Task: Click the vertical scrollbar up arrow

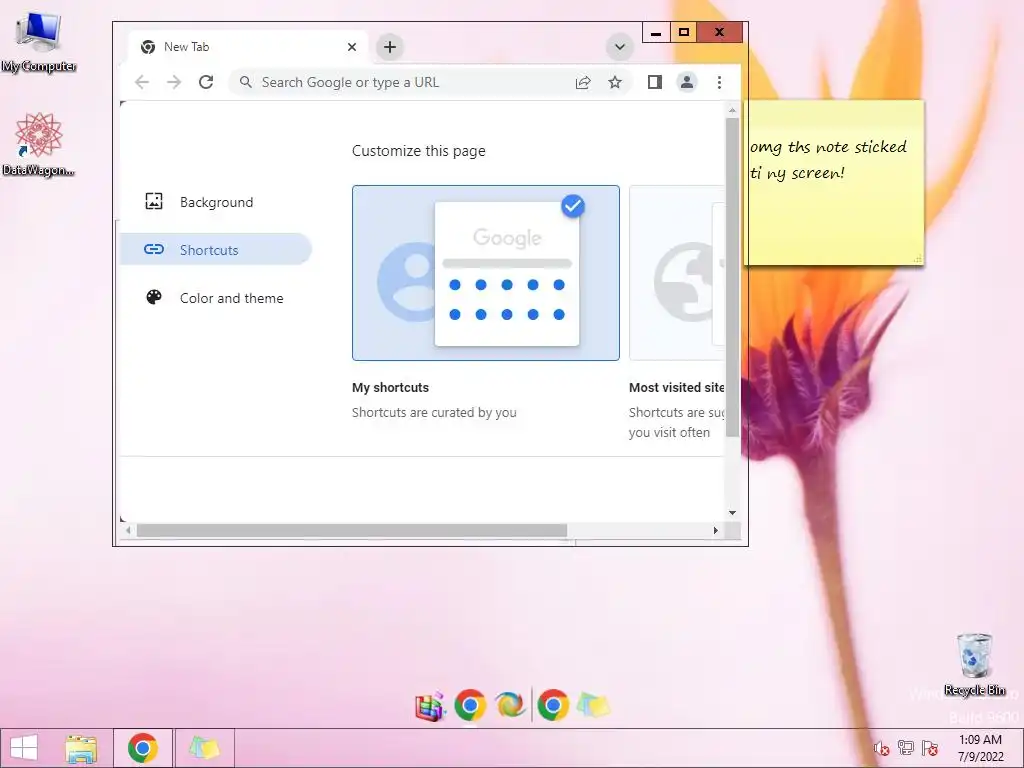Action: (x=732, y=110)
